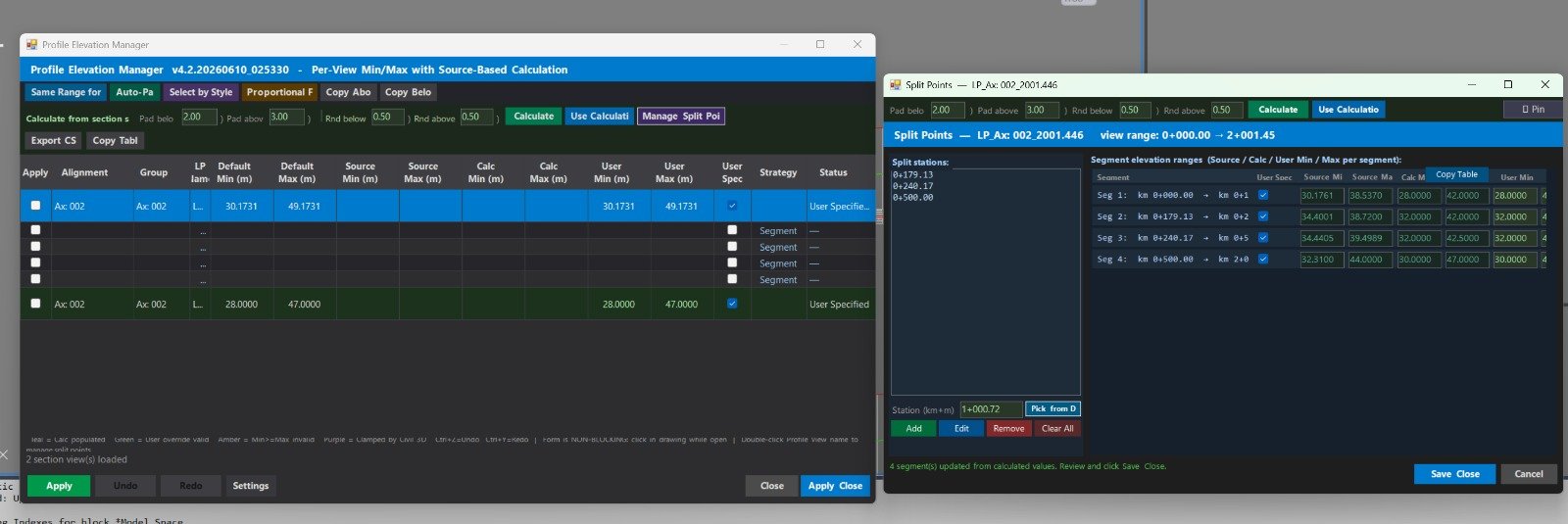This screenshot has height=524, width=1568.
Task: Click the Split Points window app icon
Action: tap(896, 85)
